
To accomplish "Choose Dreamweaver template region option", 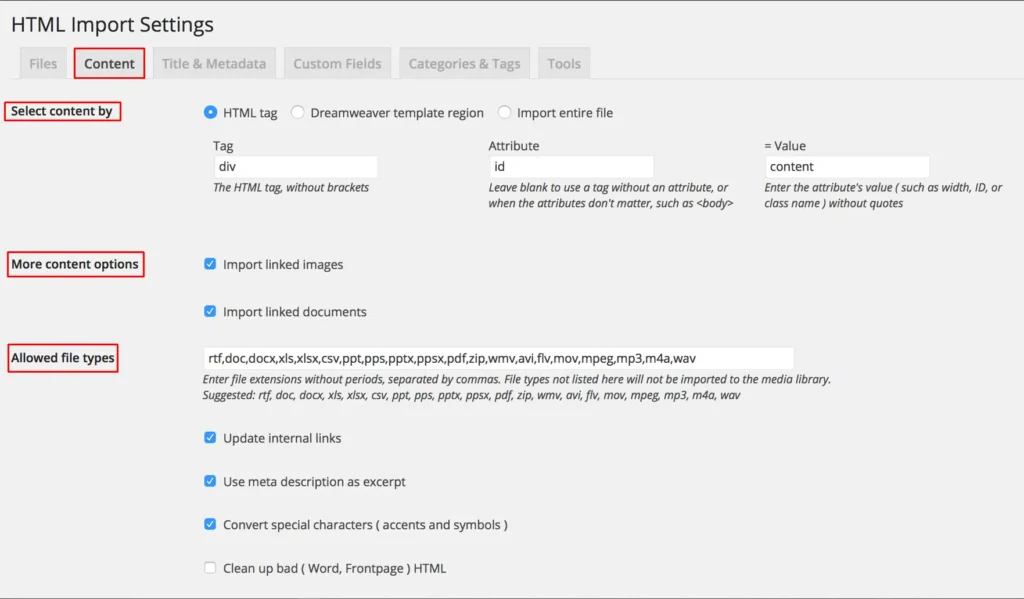I will pos(297,112).
